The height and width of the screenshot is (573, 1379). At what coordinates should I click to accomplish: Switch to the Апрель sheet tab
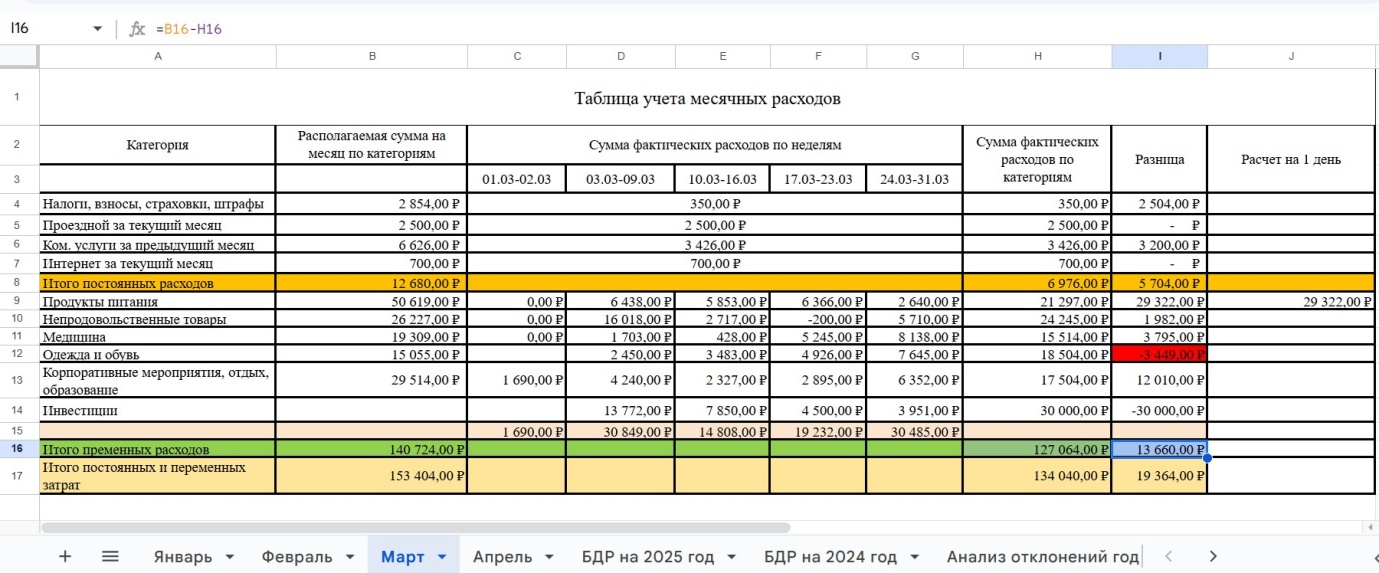click(x=502, y=556)
